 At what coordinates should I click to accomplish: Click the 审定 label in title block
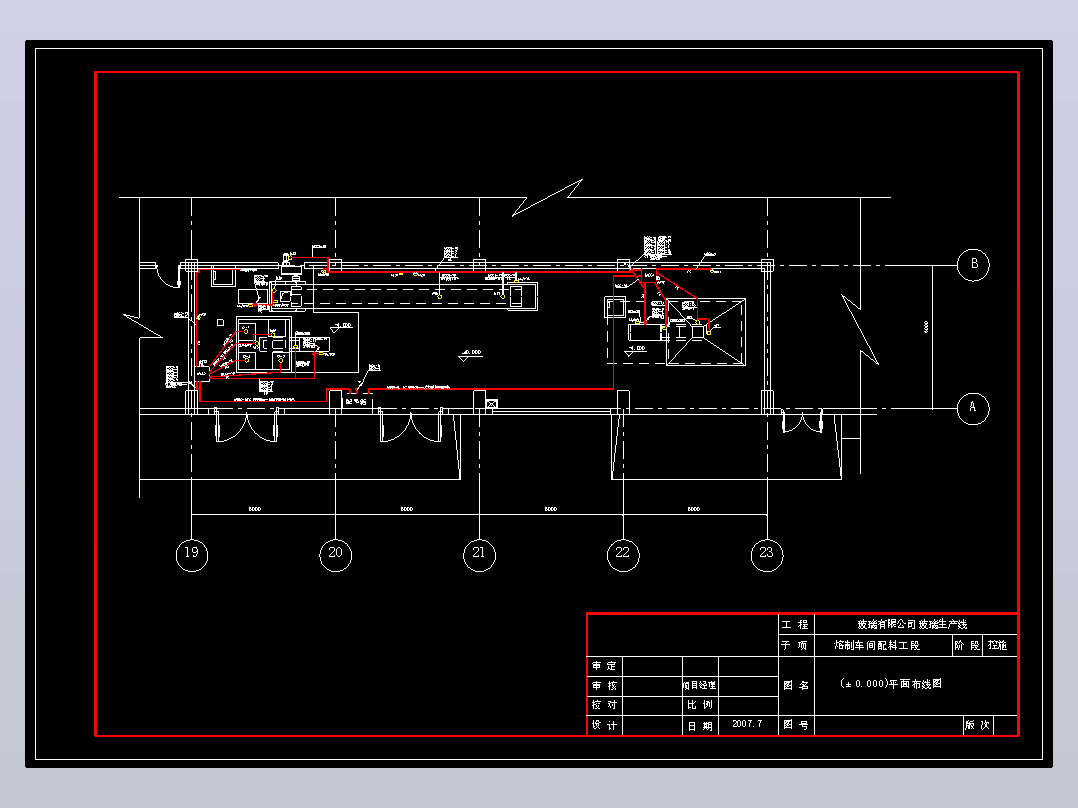tap(605, 666)
